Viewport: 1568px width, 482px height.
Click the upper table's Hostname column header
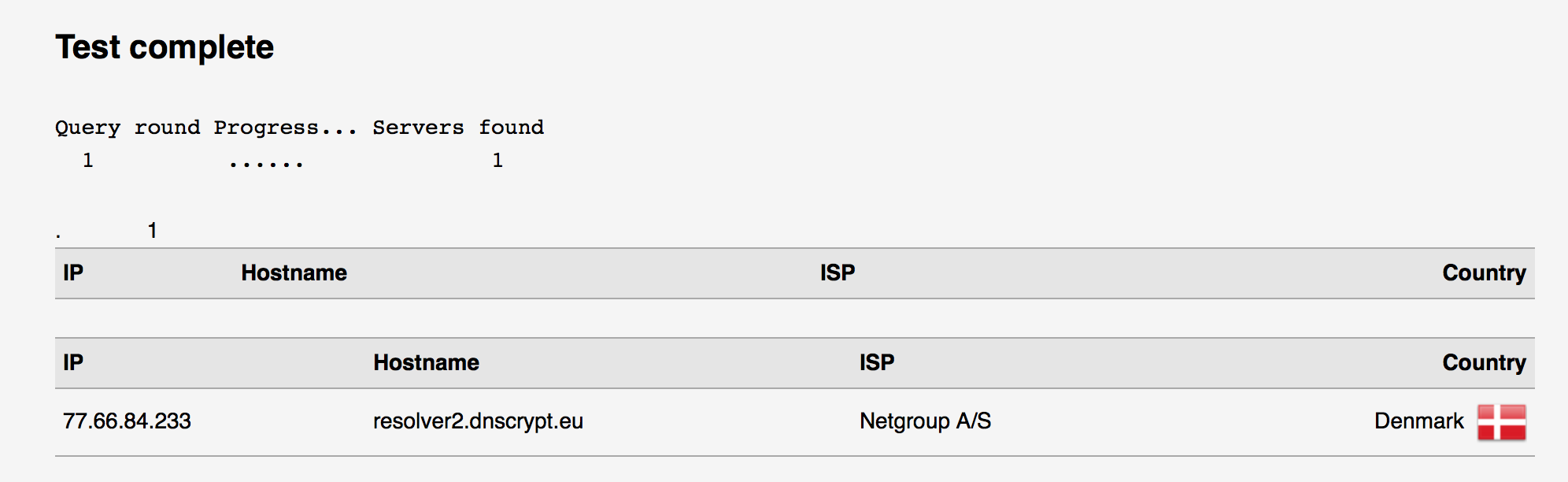(x=294, y=273)
